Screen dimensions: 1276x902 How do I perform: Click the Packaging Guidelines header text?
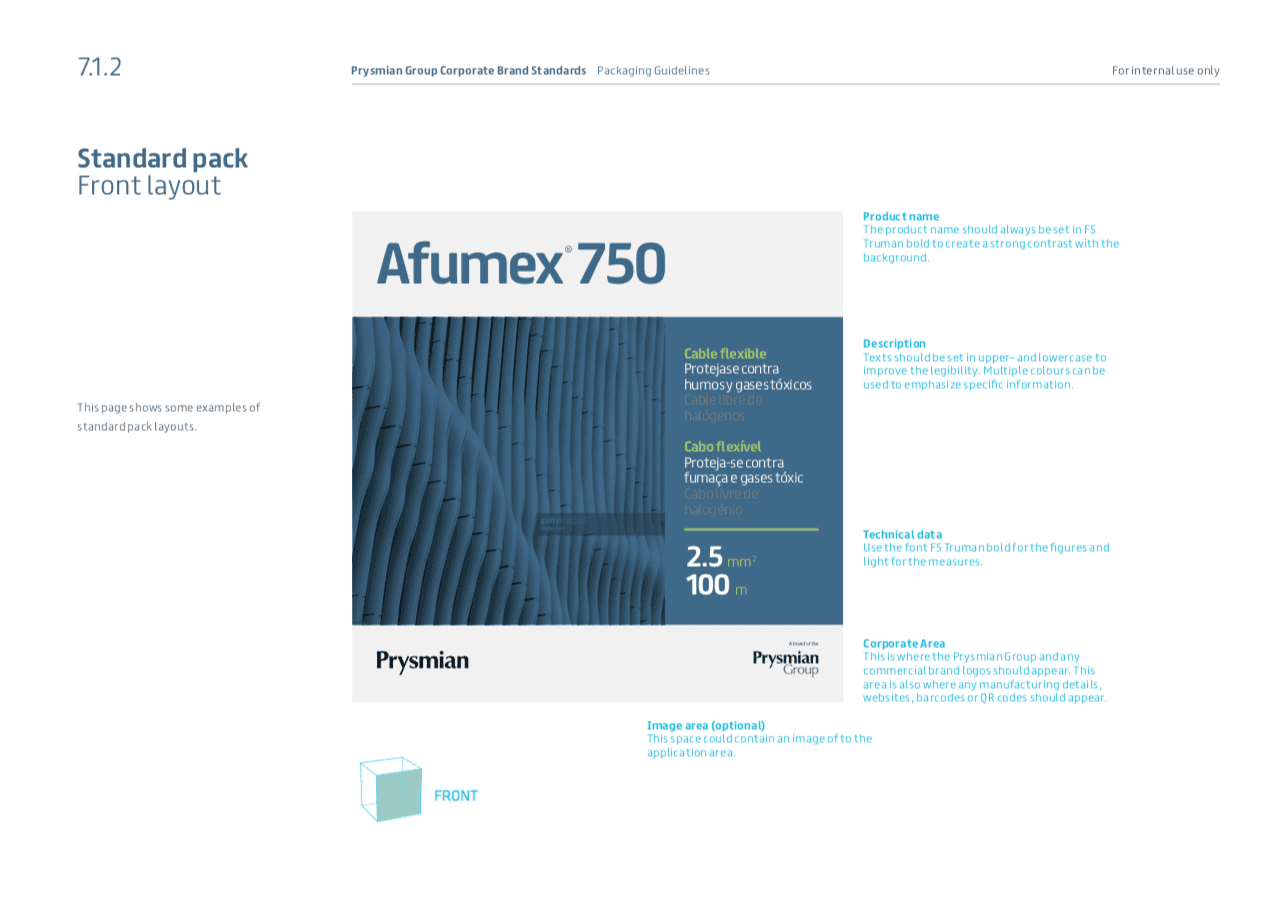point(653,71)
